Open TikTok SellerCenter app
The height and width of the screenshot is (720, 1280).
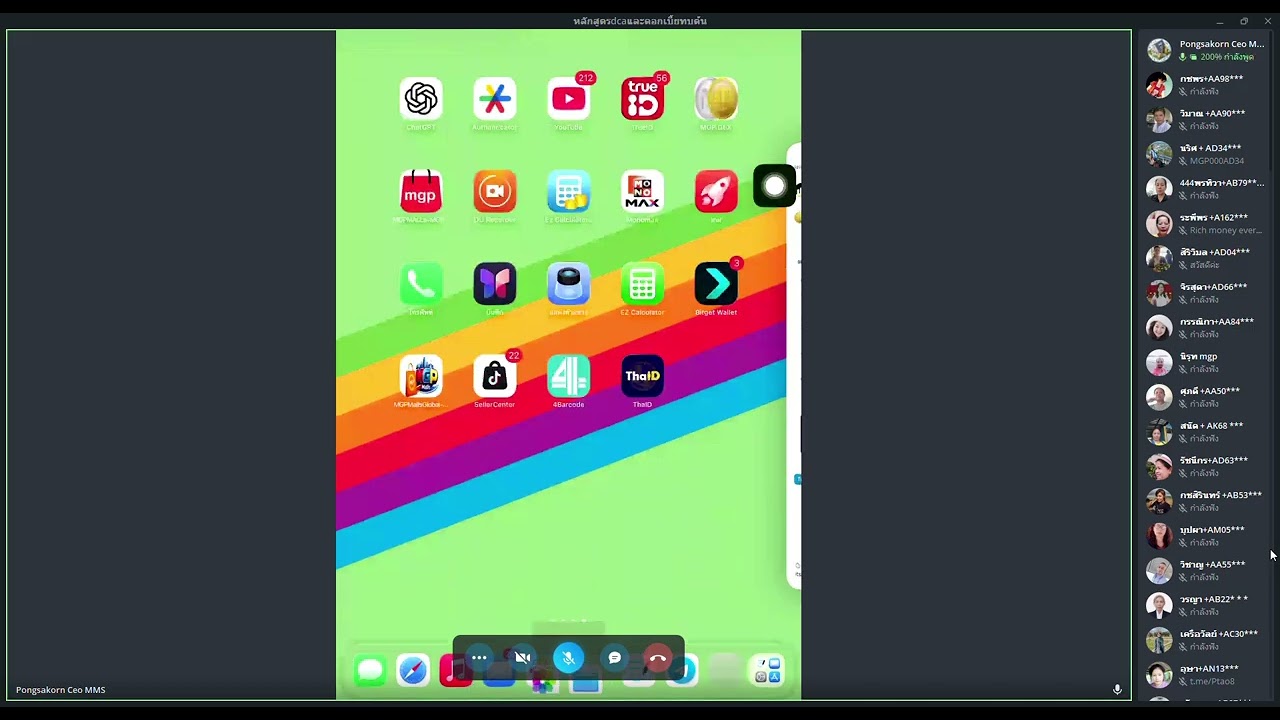click(495, 376)
